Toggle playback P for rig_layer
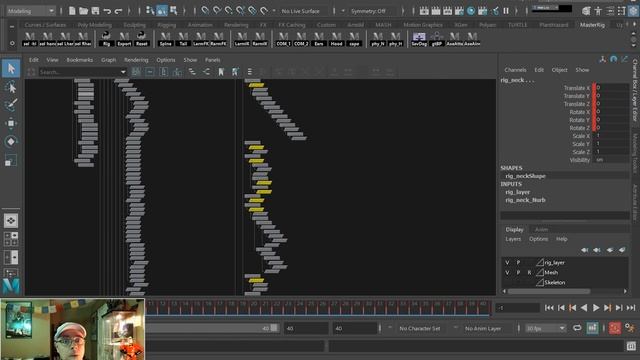The height and width of the screenshot is (360, 640). click(518, 262)
